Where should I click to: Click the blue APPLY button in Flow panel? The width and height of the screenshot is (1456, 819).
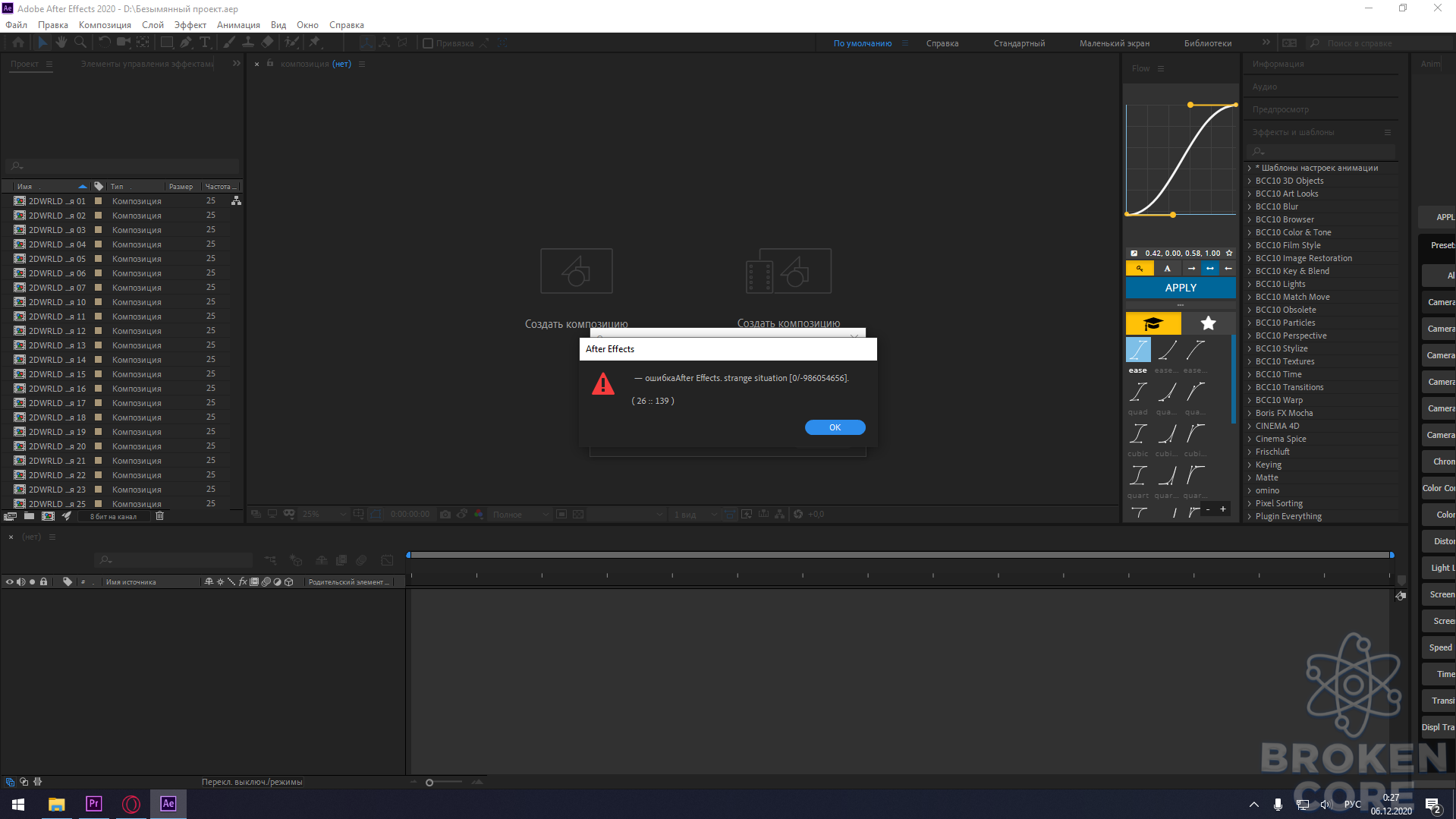click(x=1181, y=288)
